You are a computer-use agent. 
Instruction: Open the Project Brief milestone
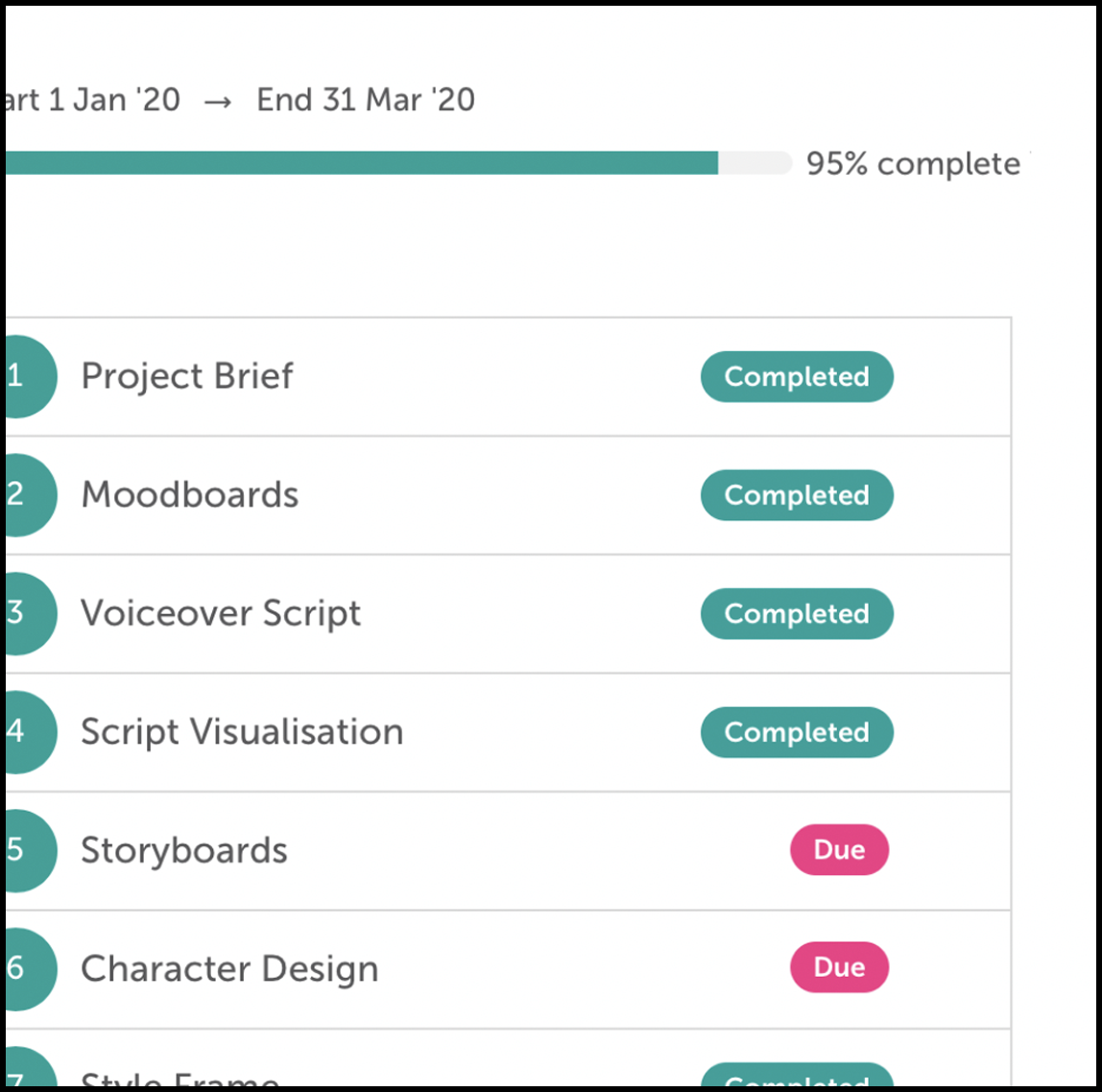[187, 376]
